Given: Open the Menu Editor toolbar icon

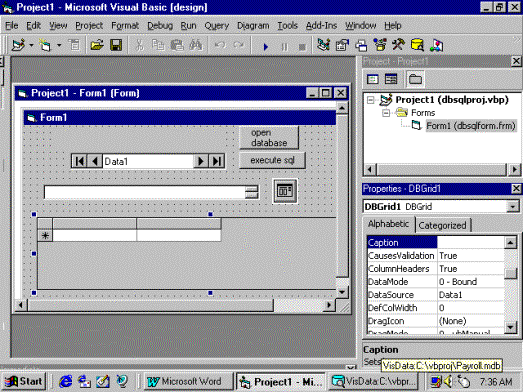Looking at the screenshot, I should tap(74, 45).
